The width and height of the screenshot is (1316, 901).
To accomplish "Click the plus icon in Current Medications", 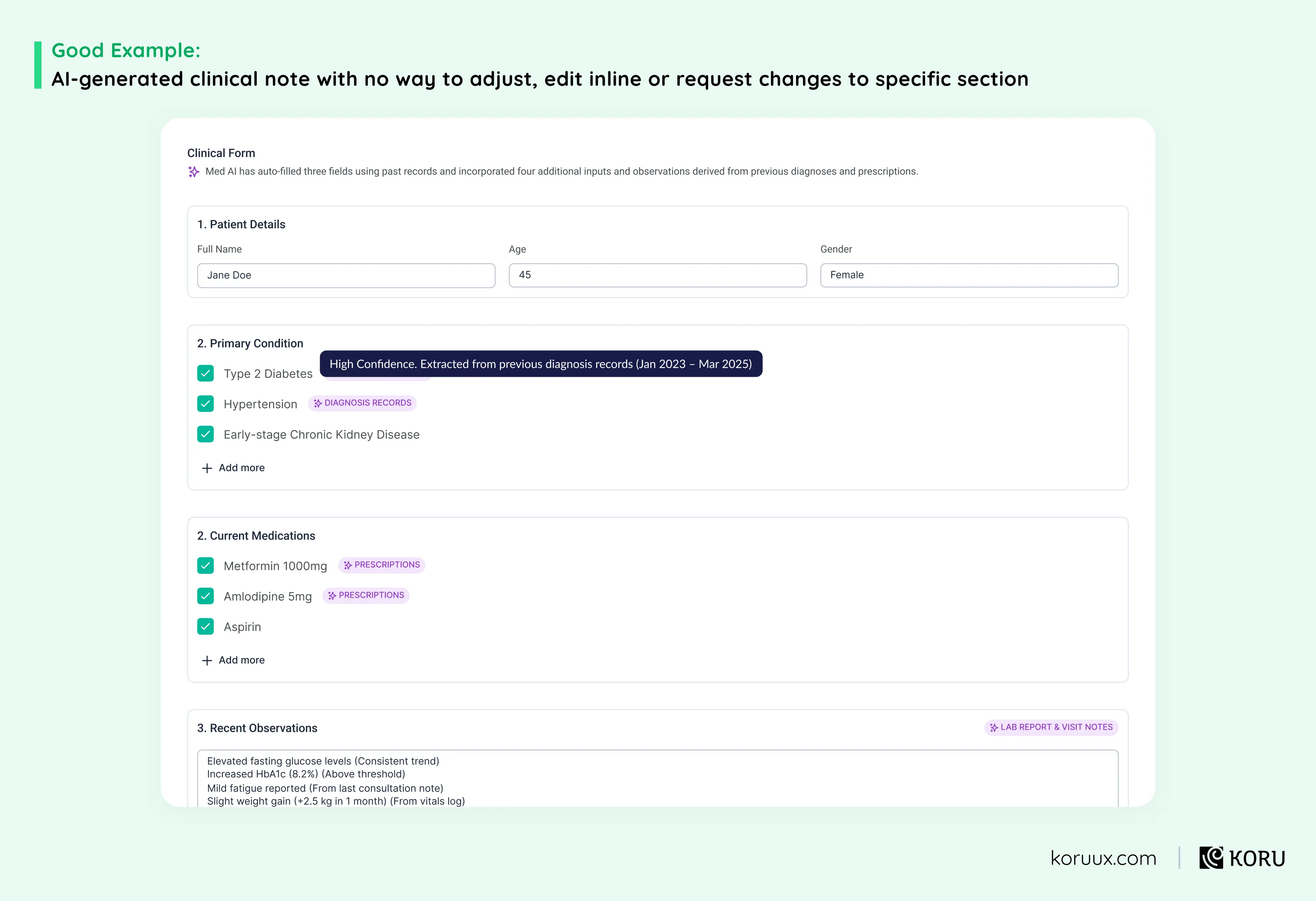I will pos(207,661).
